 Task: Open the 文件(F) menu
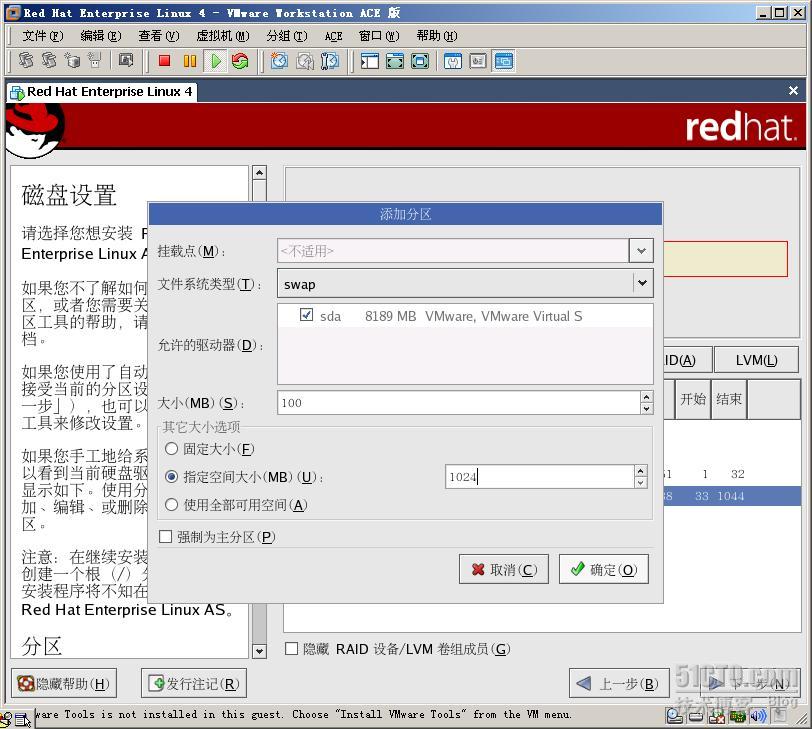click(x=42, y=36)
